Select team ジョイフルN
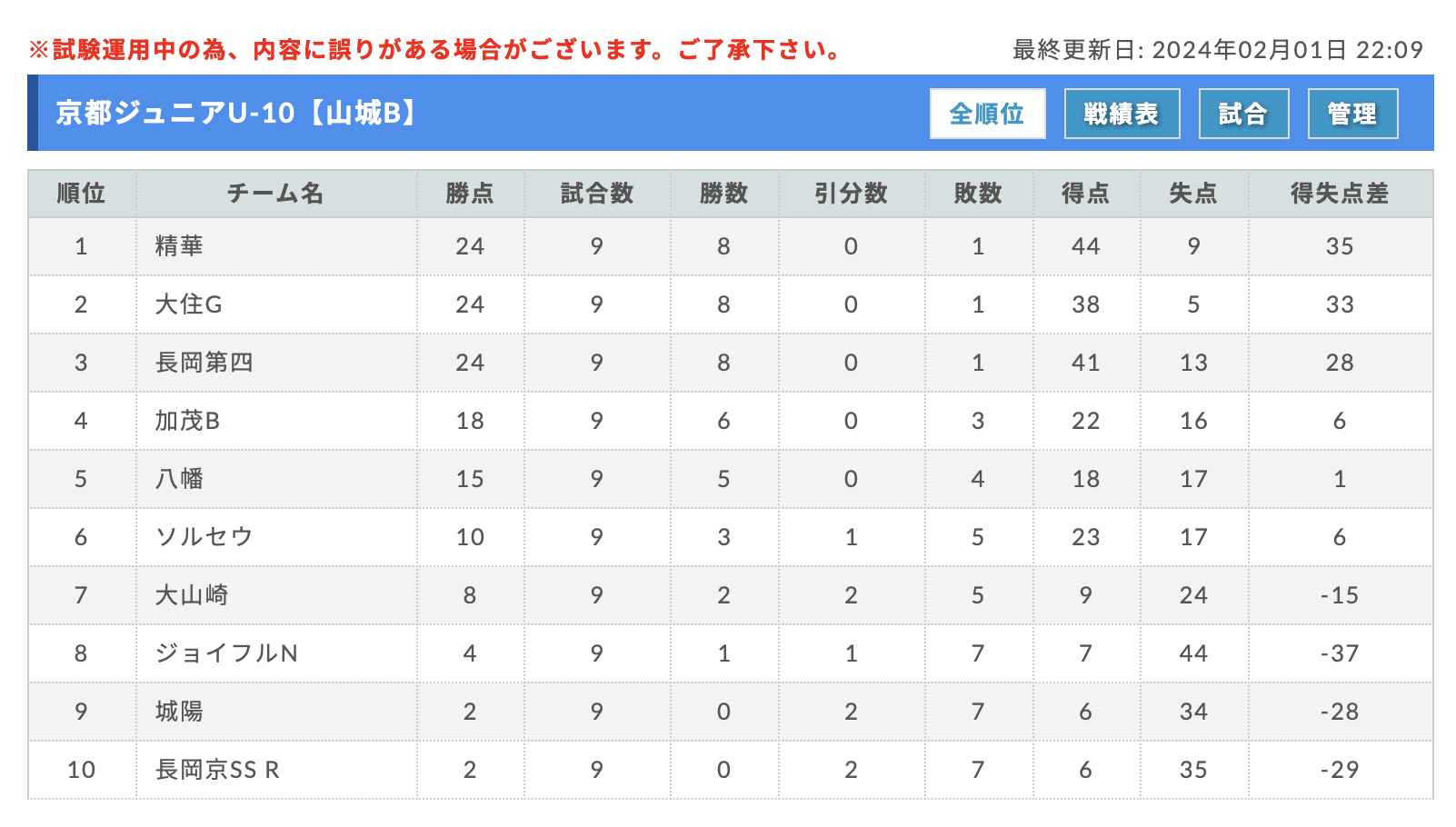 (226, 653)
